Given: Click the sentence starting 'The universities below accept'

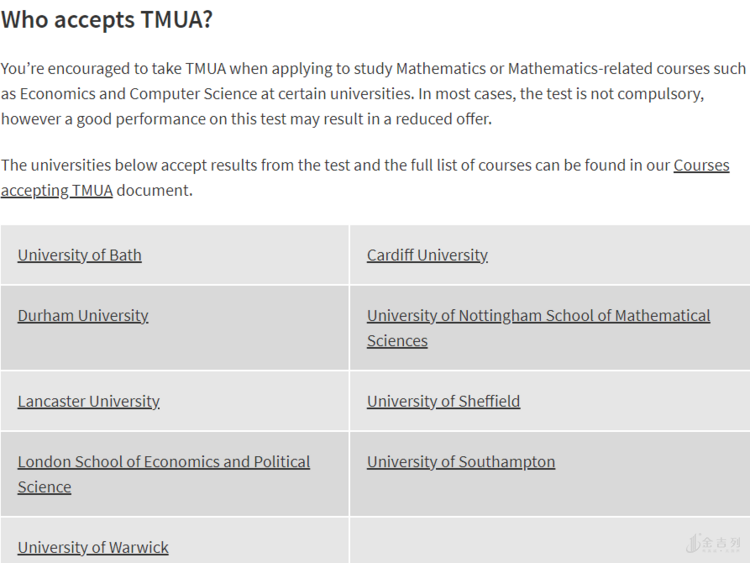Looking at the screenshot, I should [200, 165].
